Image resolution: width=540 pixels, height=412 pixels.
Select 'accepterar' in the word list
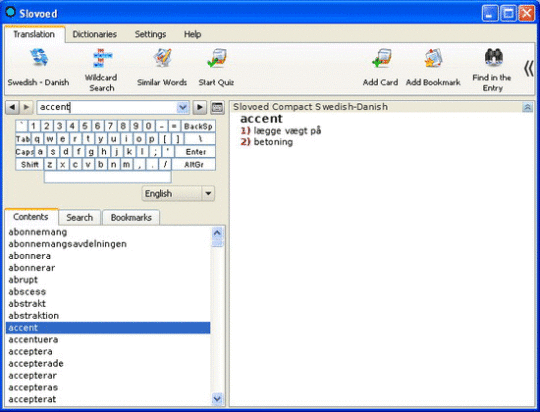click(107, 376)
